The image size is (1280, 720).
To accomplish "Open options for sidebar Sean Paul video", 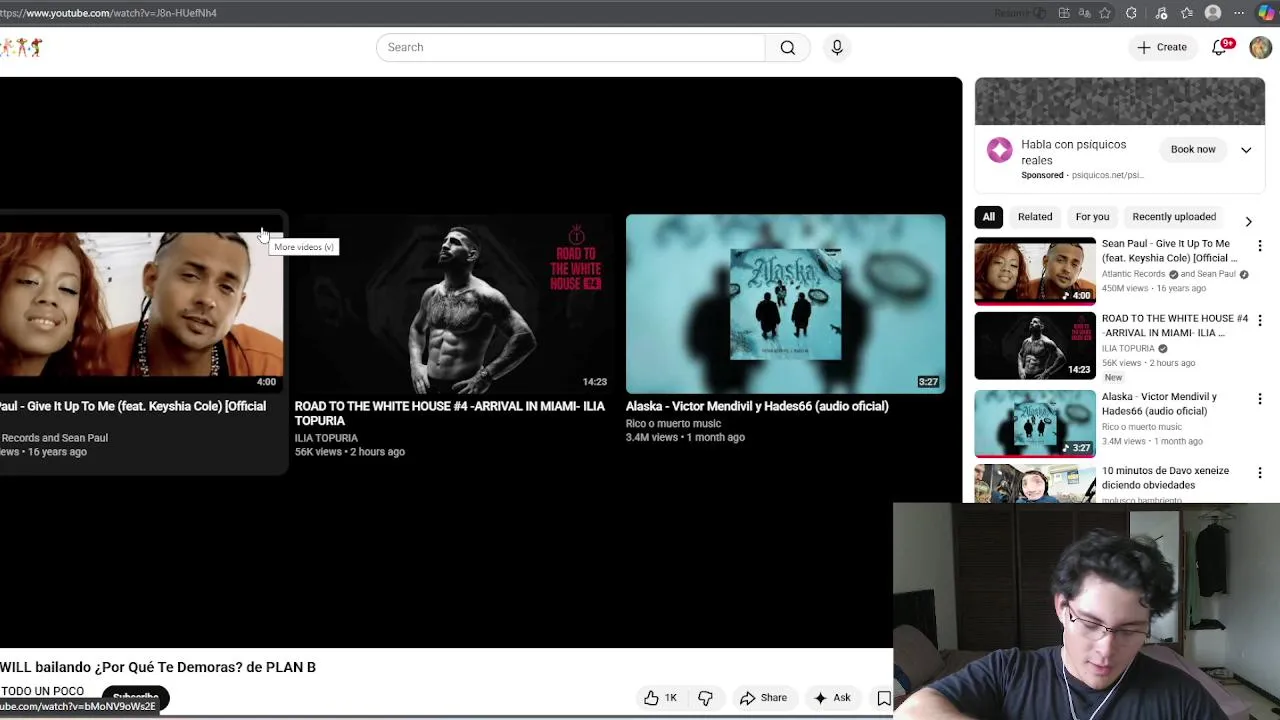I will (1260, 246).
